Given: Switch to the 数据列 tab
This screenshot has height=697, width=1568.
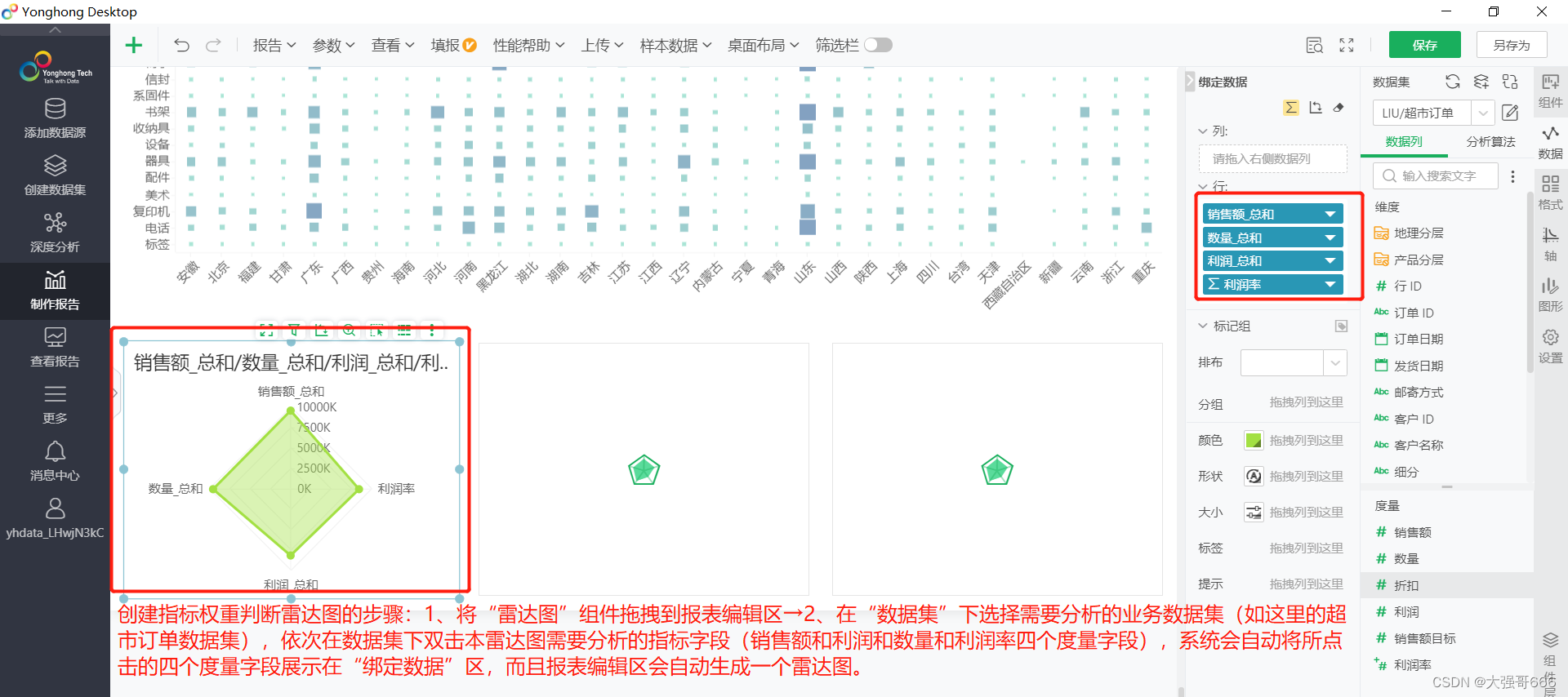Looking at the screenshot, I should pyautogui.click(x=1403, y=142).
